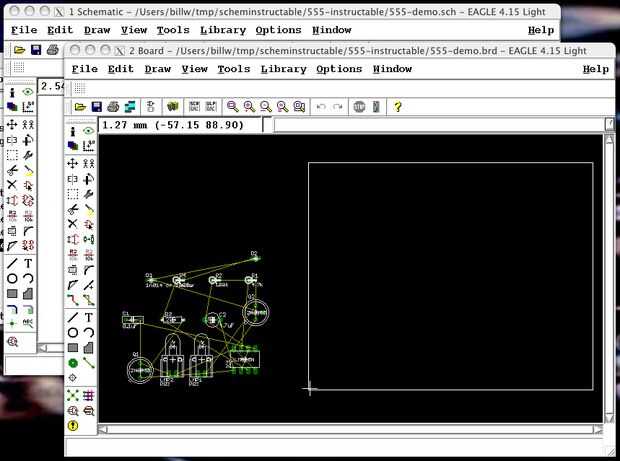Image resolution: width=620 pixels, height=461 pixels.
Task: Open the Tools menu in Board window
Action: [234, 69]
